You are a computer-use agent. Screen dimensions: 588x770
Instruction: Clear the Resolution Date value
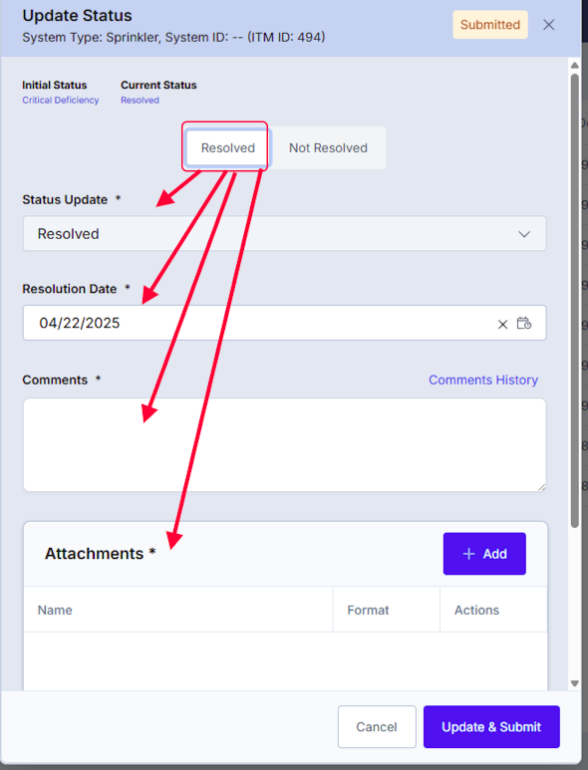tap(502, 324)
